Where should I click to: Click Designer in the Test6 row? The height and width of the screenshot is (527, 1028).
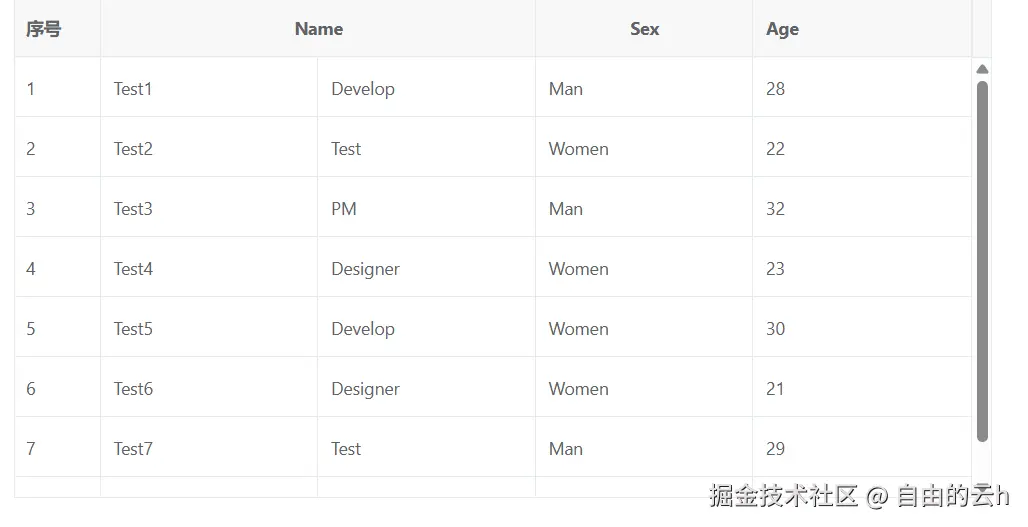(365, 389)
